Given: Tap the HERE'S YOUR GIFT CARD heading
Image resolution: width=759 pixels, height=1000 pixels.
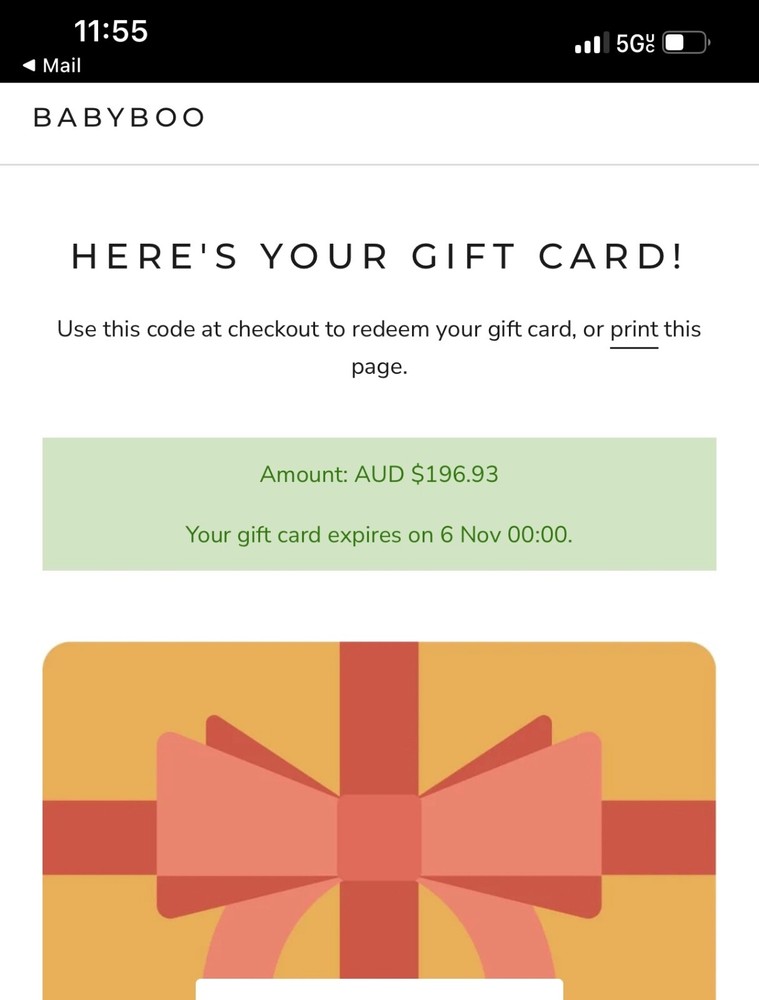Looking at the screenshot, I should click(379, 257).
